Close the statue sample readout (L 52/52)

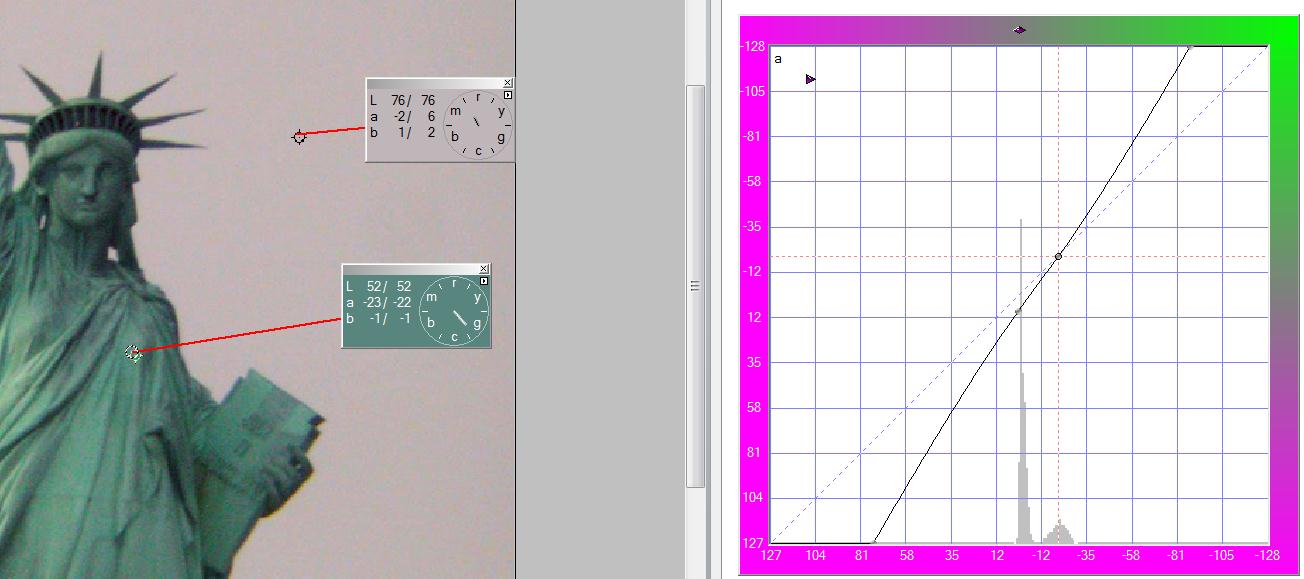pyautogui.click(x=484, y=269)
